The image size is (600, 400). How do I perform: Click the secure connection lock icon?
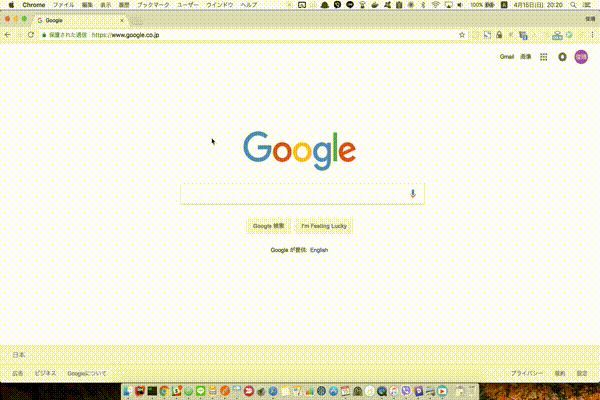coord(46,34)
